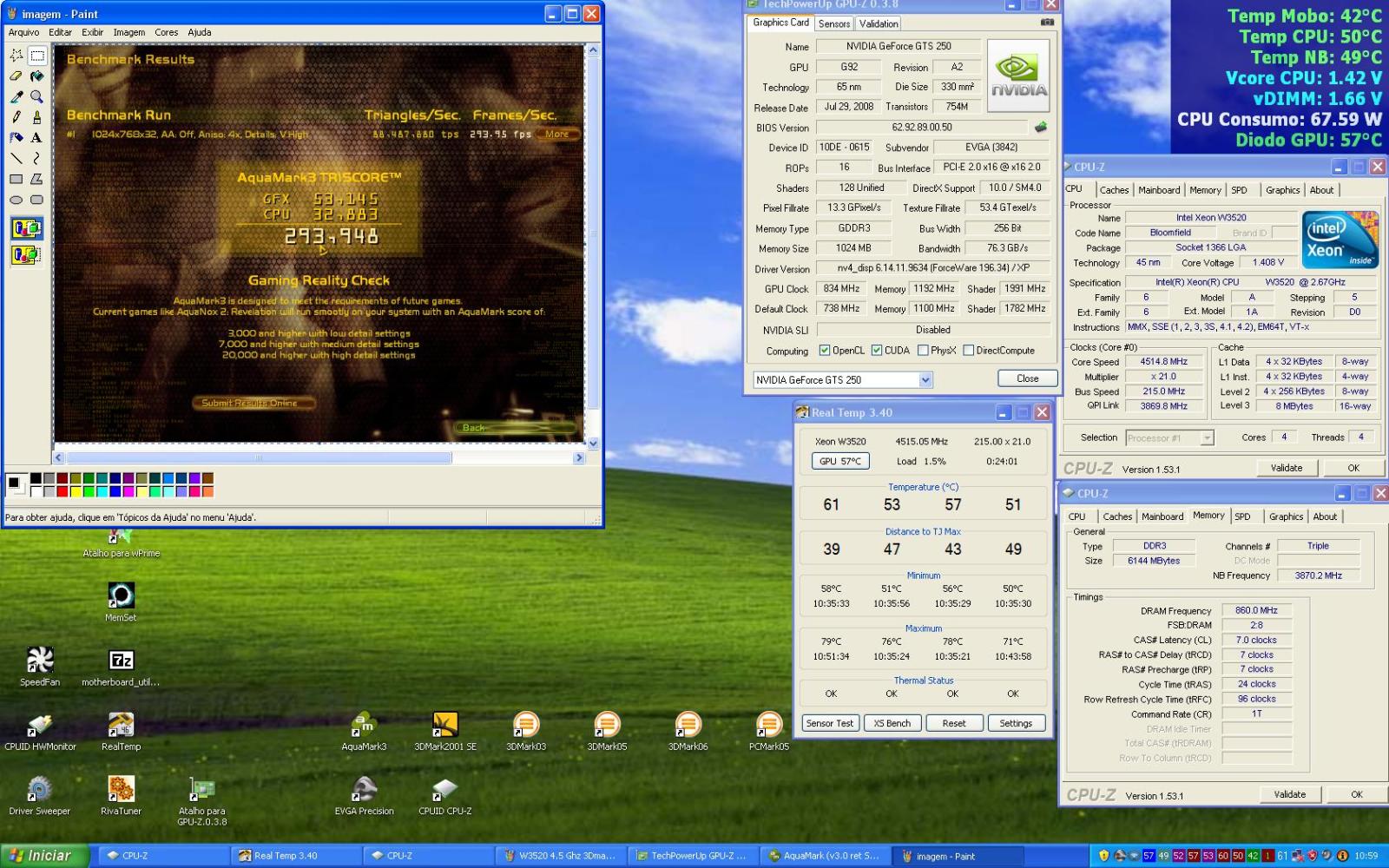Open the AquaMark3 desktop shortcut

click(x=364, y=732)
